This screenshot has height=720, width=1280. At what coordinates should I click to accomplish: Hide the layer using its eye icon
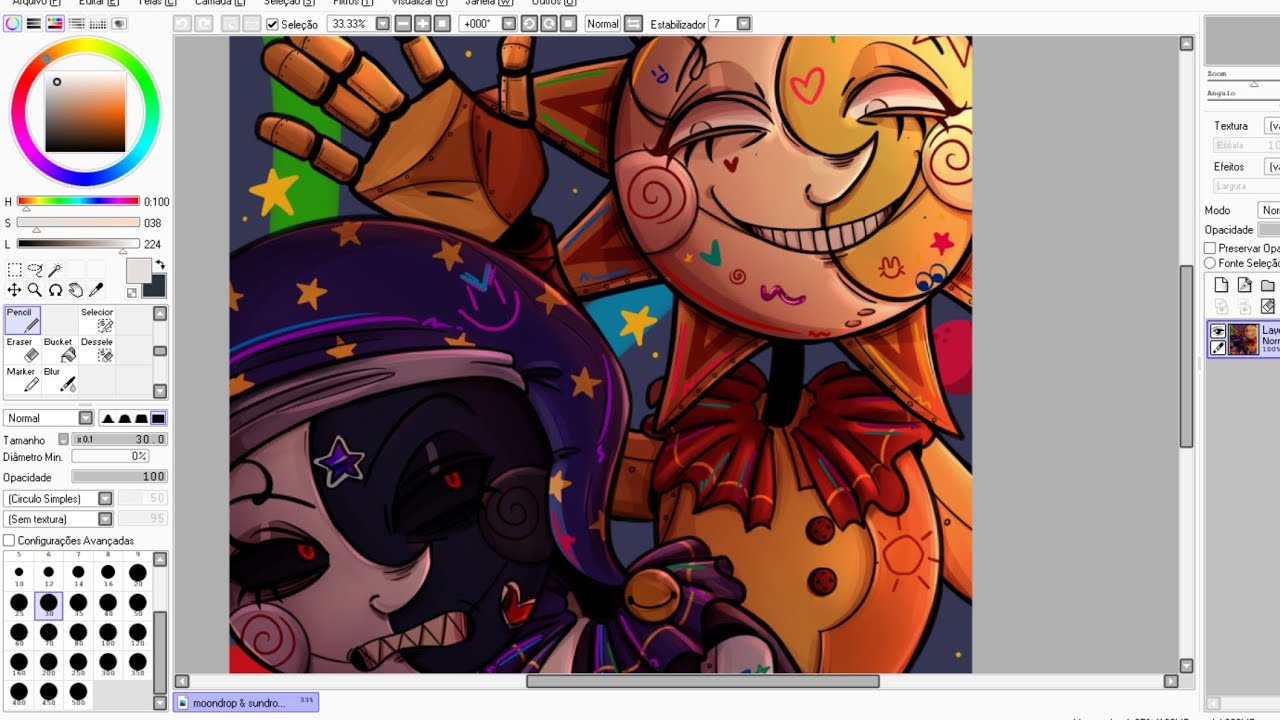tap(1218, 331)
